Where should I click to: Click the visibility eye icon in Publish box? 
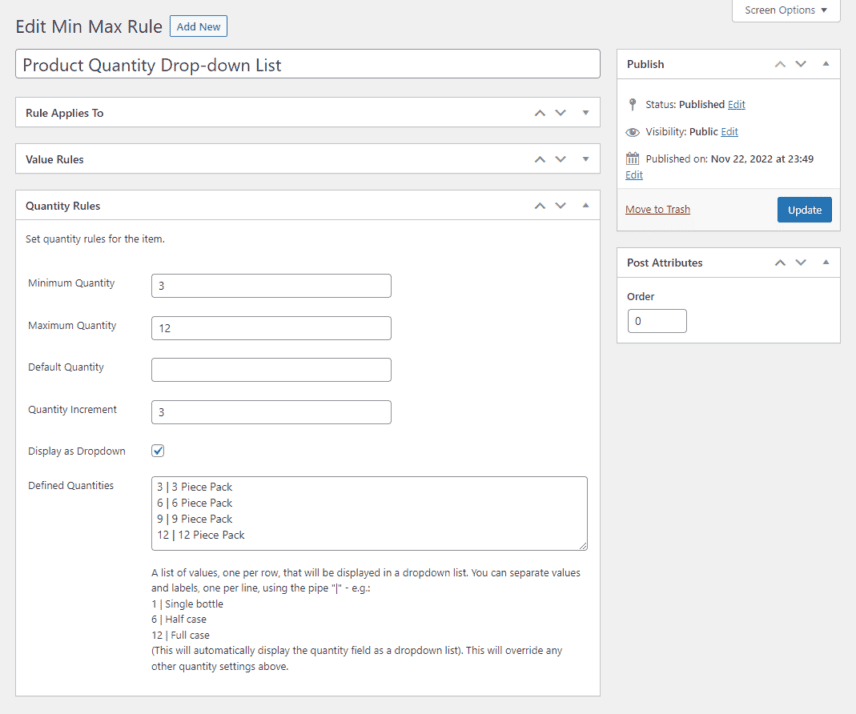[x=632, y=131]
